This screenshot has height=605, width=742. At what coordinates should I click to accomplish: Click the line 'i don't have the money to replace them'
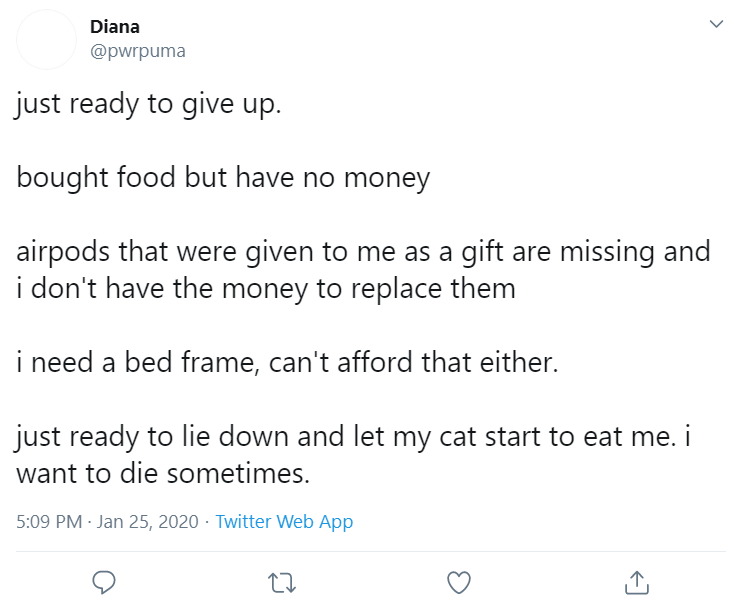pyautogui.click(x=265, y=289)
